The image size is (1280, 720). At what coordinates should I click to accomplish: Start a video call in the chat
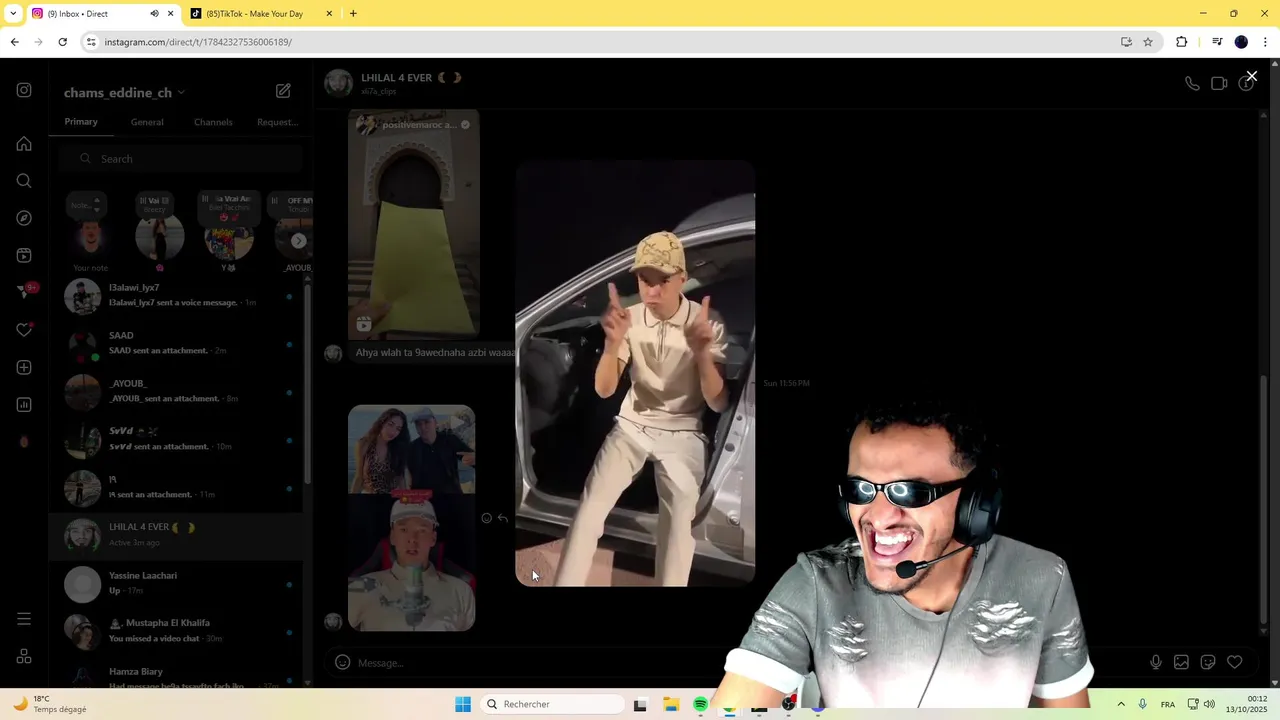coord(1219,84)
